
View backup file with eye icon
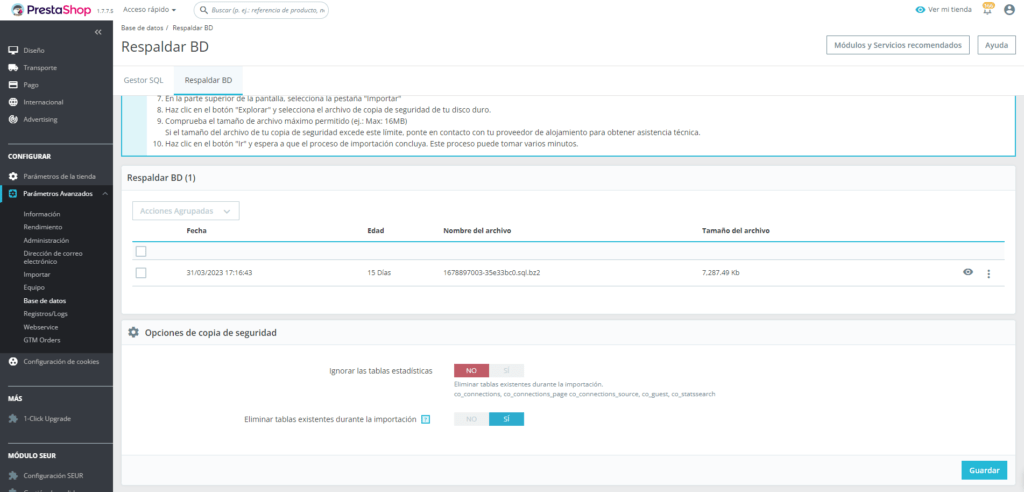coord(968,272)
